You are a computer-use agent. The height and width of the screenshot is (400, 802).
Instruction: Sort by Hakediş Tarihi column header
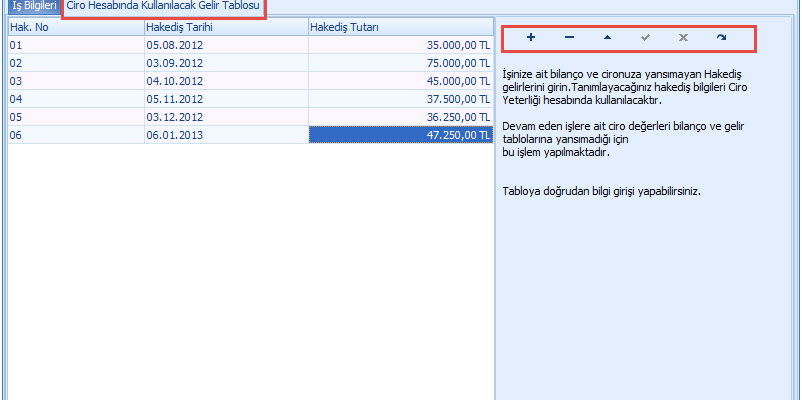point(225,26)
